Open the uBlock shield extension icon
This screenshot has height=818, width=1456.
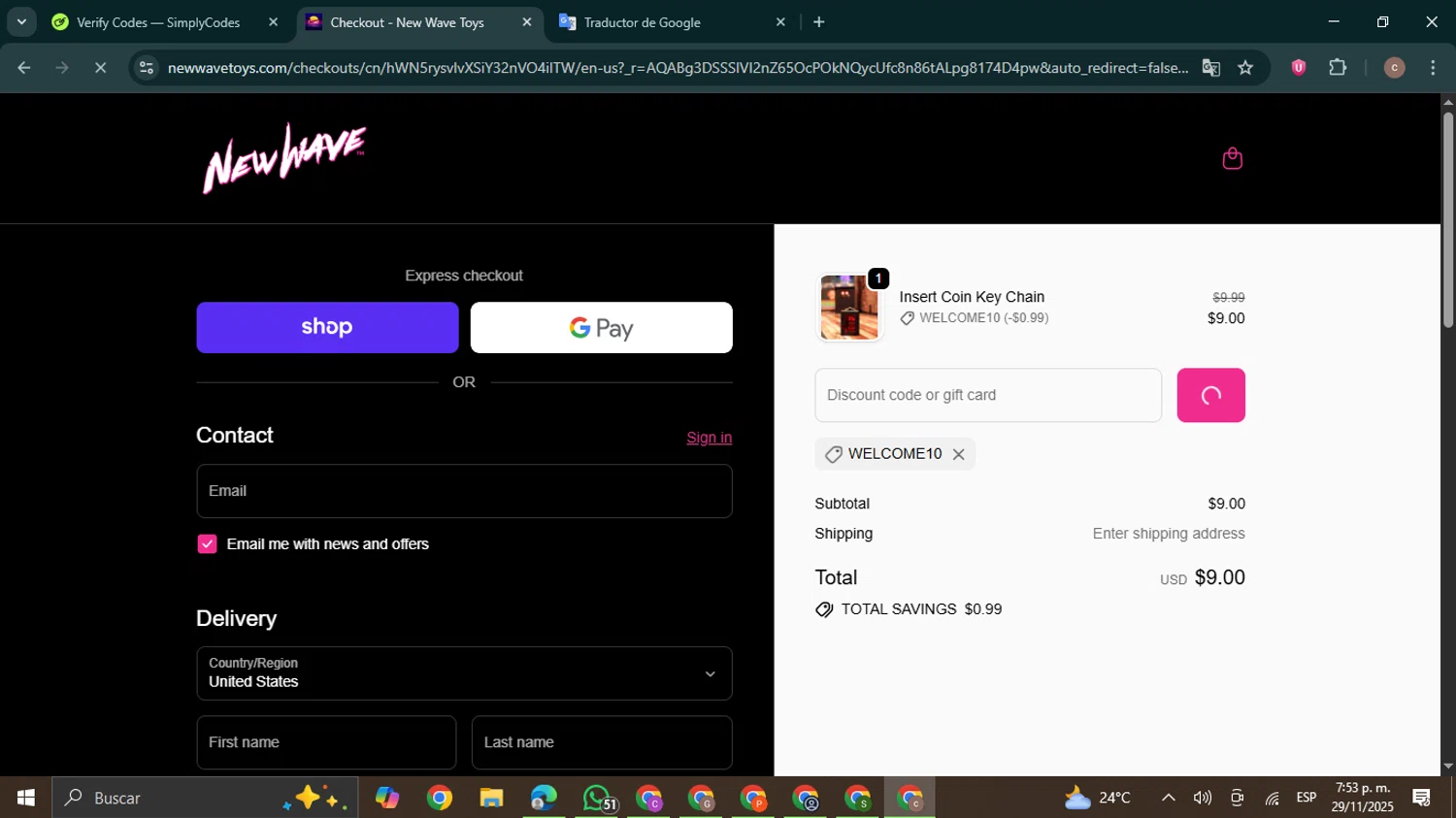[1298, 68]
